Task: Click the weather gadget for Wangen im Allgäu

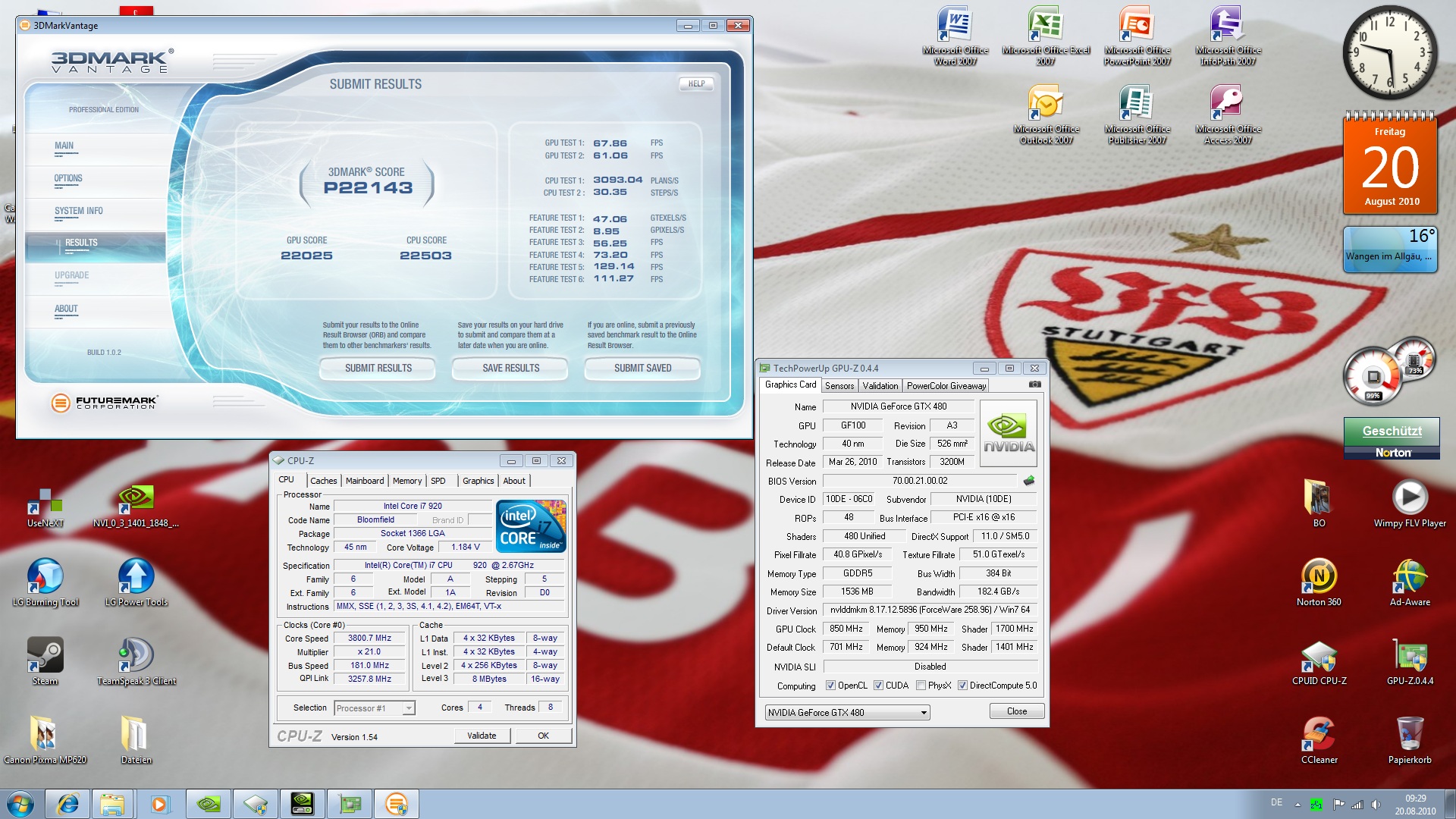Action: coord(1390,249)
